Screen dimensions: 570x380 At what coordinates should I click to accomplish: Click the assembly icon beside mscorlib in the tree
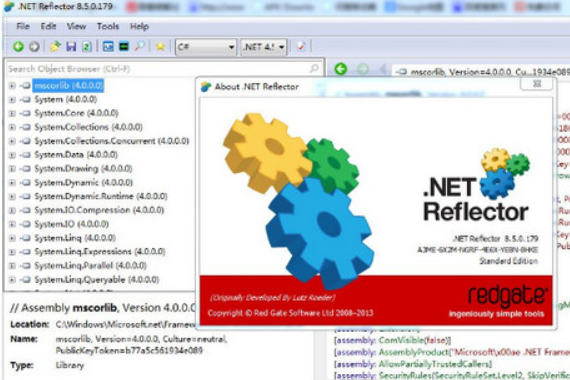point(25,86)
